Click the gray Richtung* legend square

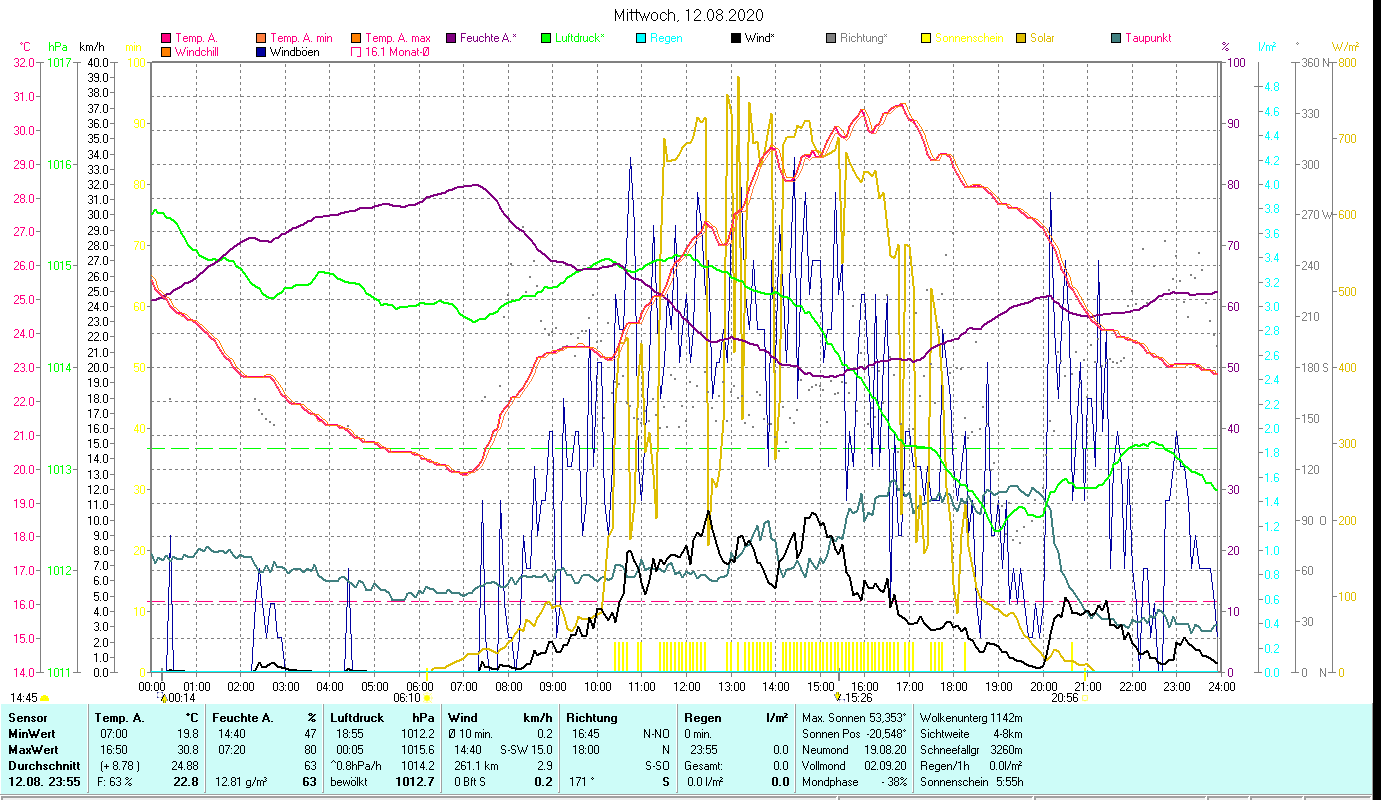tap(830, 38)
